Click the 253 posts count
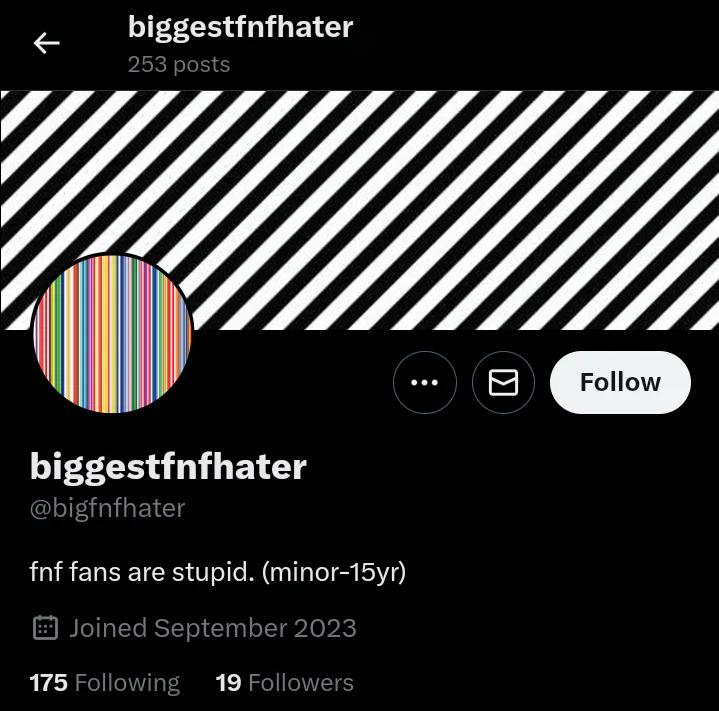The height and width of the screenshot is (711, 719). [x=179, y=65]
